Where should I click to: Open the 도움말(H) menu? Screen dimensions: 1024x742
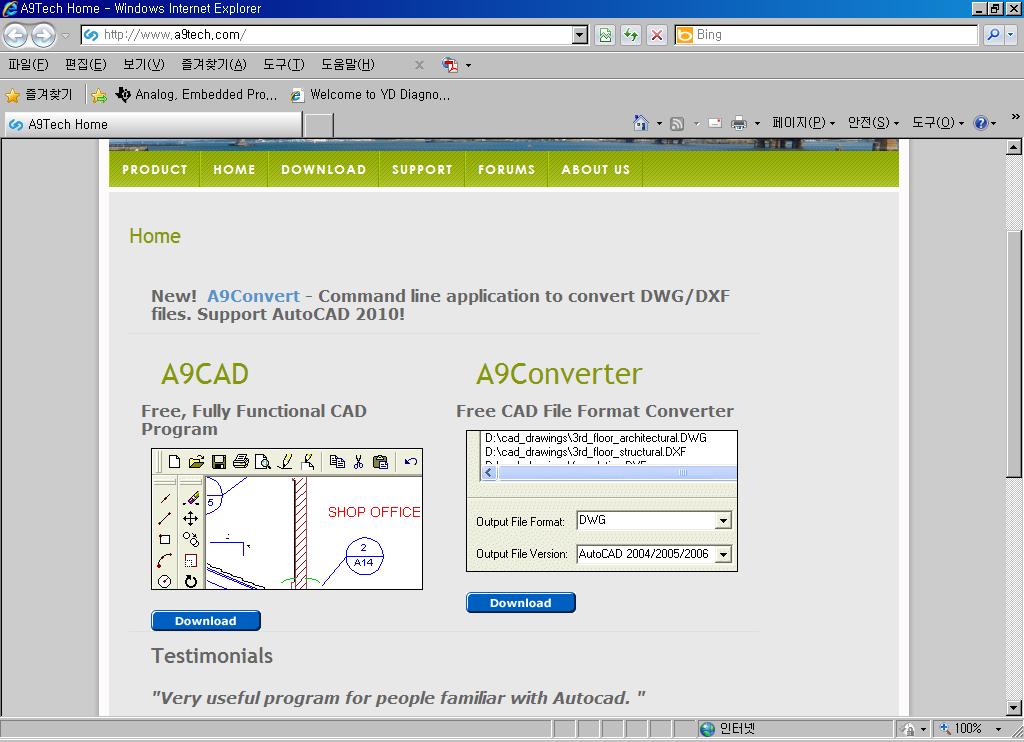click(x=347, y=64)
